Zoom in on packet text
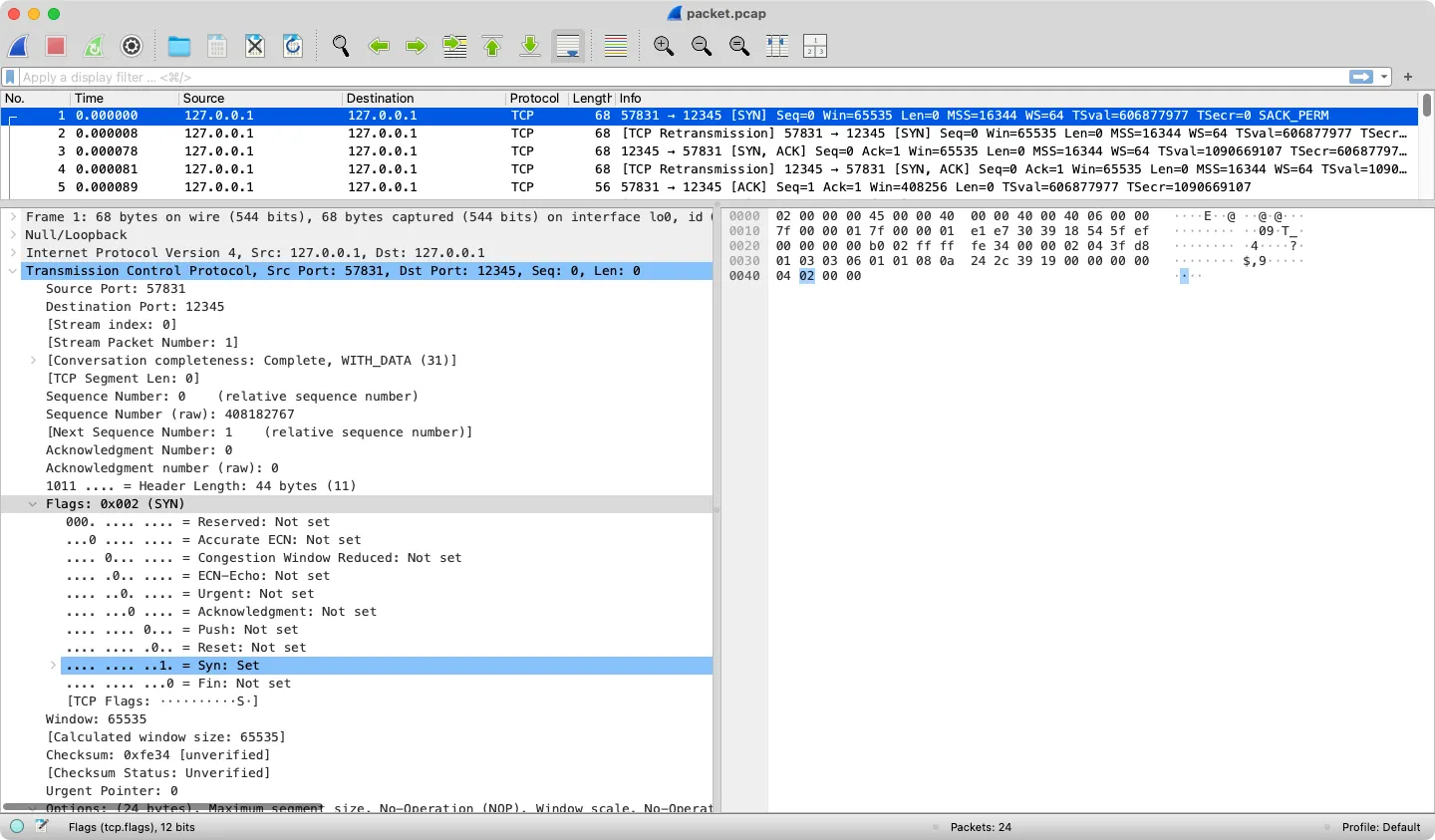This screenshot has height=840, width=1435. pyautogui.click(x=664, y=46)
